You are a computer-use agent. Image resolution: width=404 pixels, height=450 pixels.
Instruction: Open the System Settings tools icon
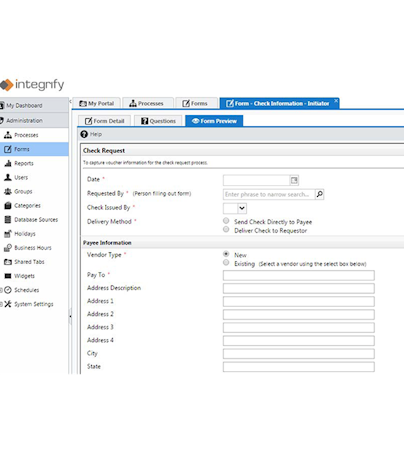[8, 304]
